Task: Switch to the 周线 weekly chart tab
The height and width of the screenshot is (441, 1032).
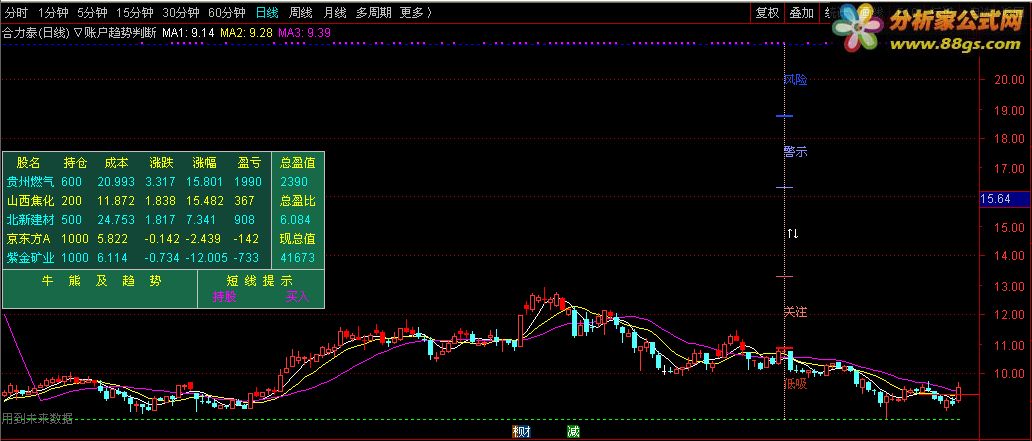Action: click(301, 12)
